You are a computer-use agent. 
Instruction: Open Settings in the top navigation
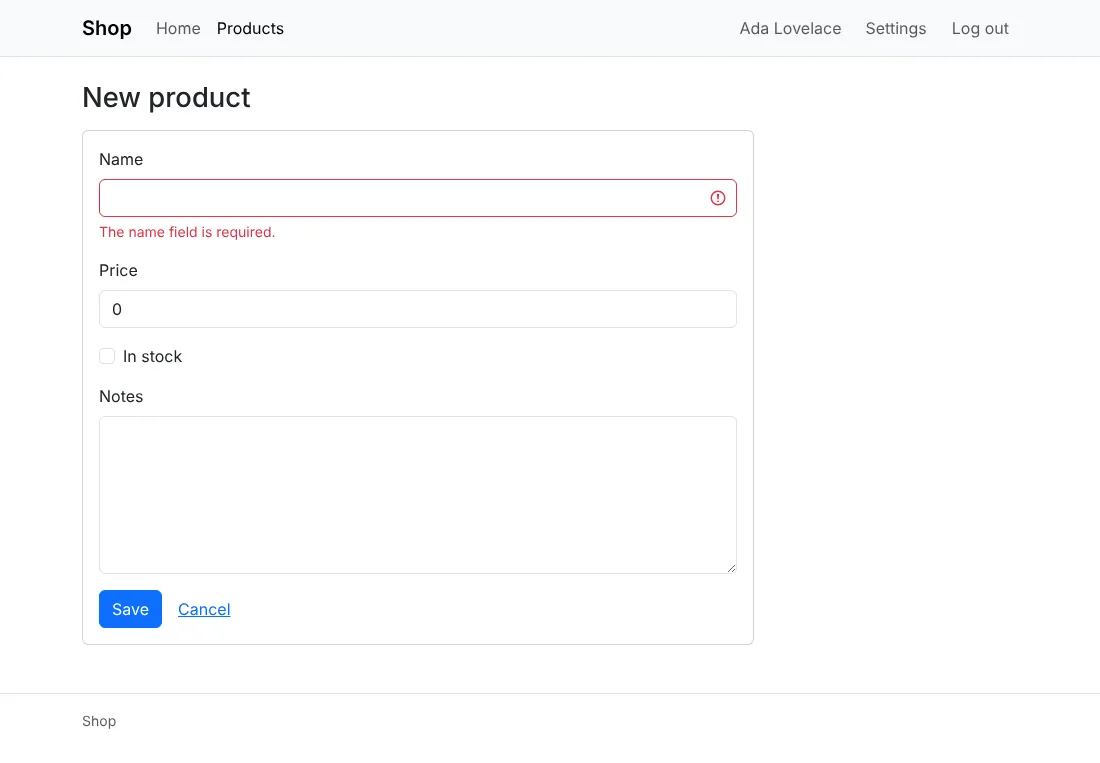tap(896, 28)
